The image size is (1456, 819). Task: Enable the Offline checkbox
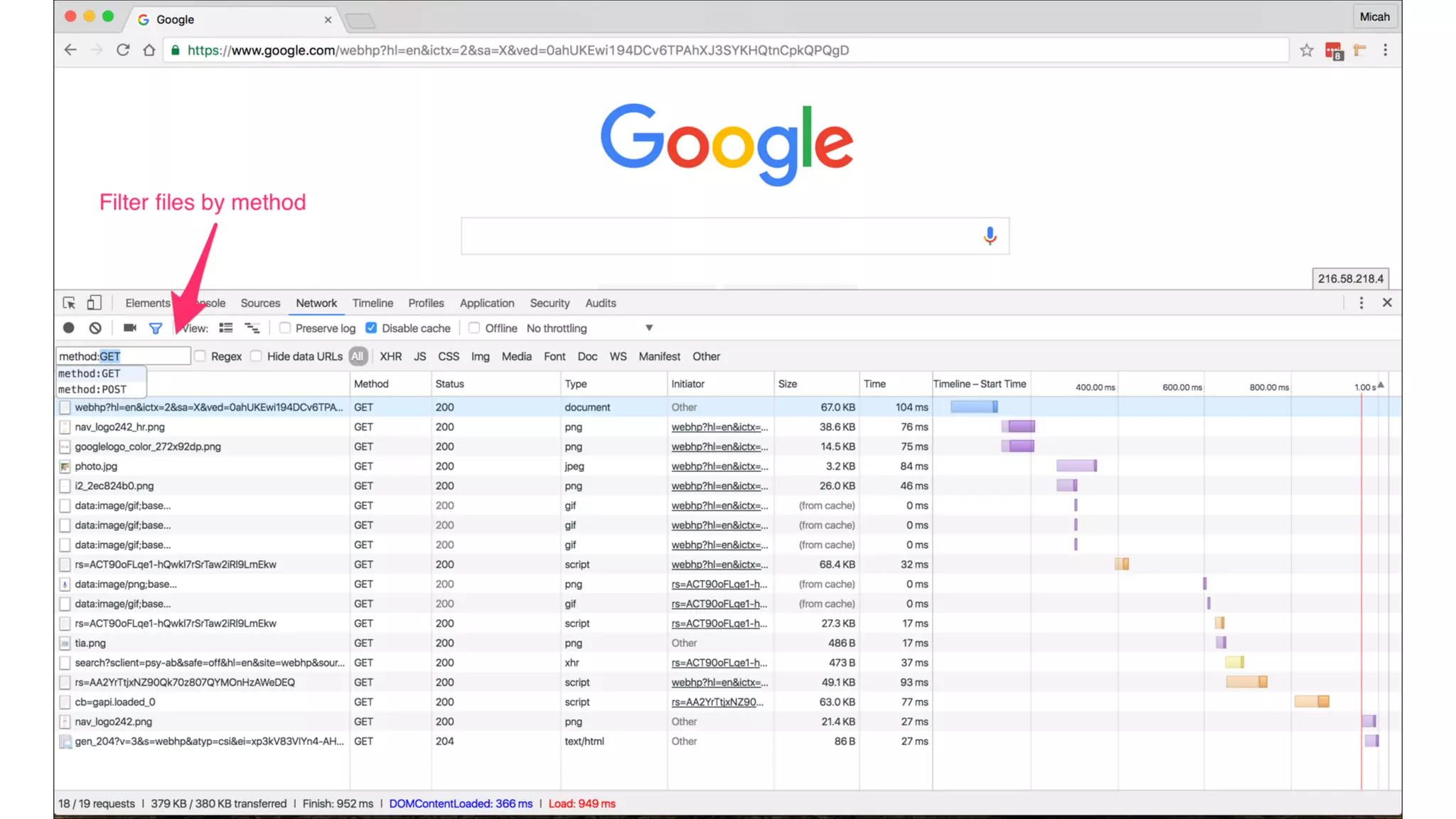coord(474,328)
